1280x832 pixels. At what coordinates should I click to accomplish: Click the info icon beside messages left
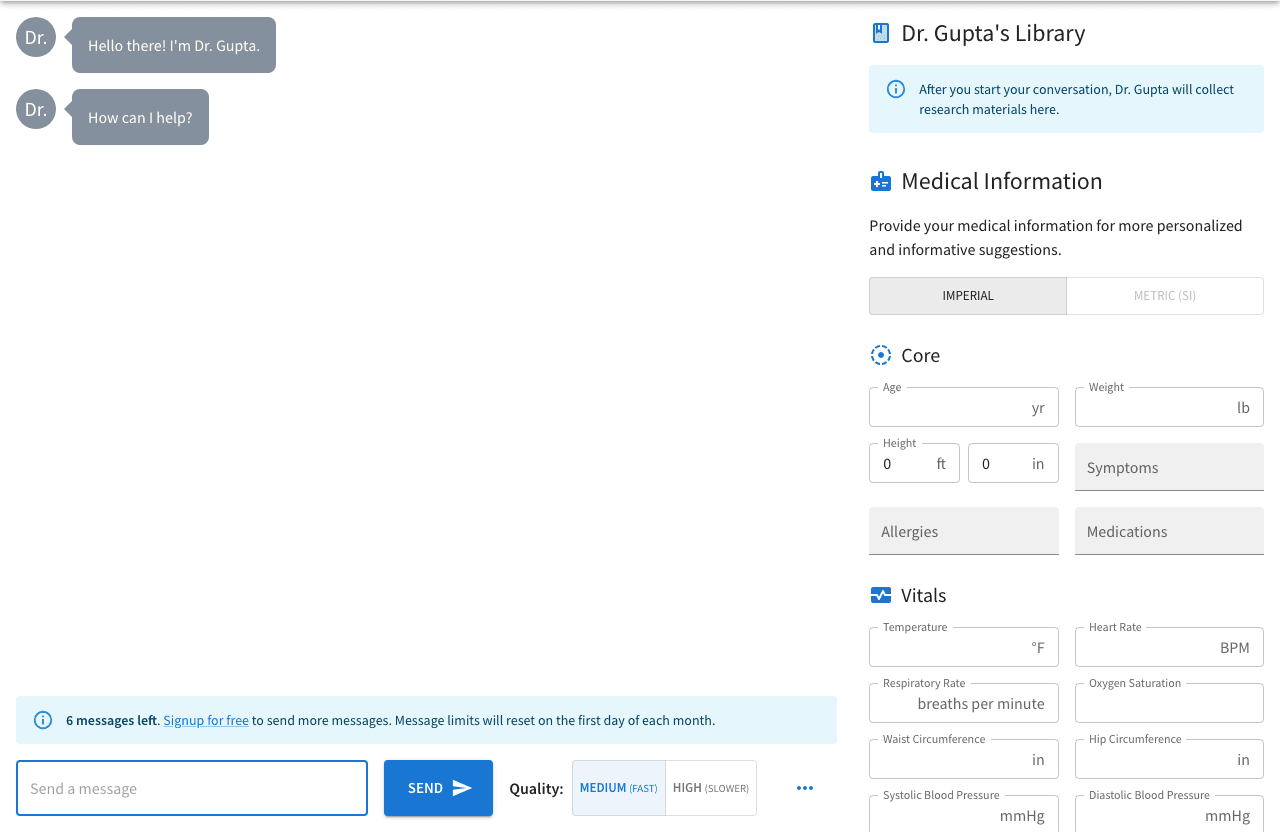point(43,720)
